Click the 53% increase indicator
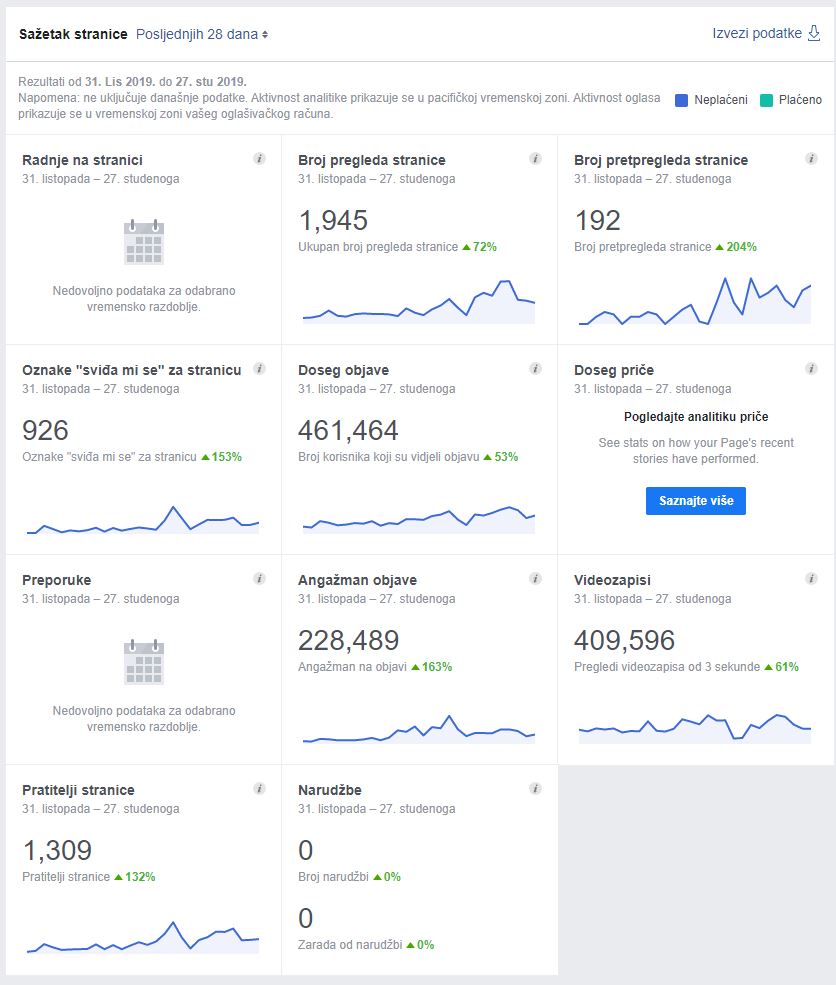836x985 pixels. (501, 457)
